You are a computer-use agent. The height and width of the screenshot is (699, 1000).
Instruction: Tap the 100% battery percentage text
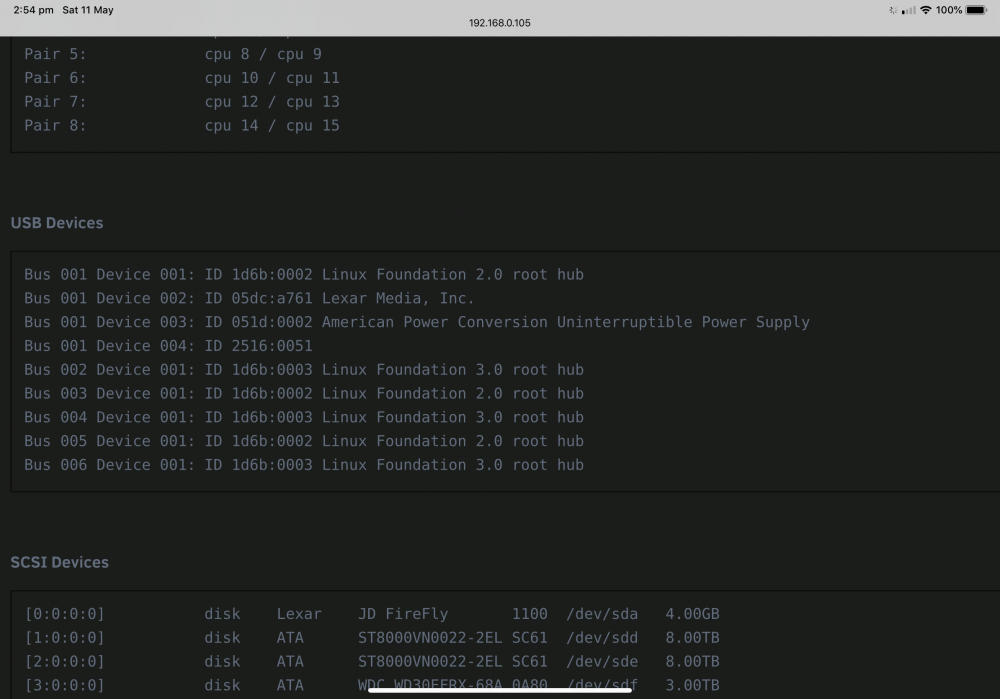[948, 10]
